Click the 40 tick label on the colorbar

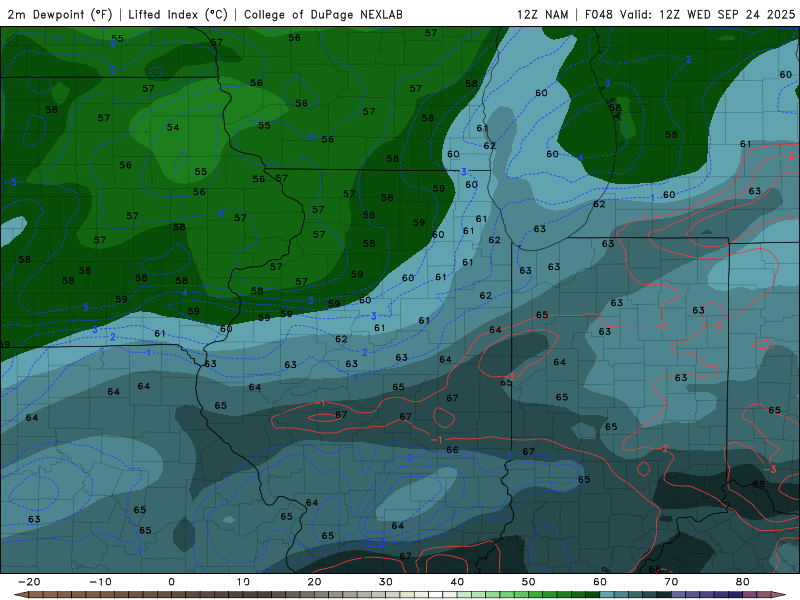click(457, 582)
